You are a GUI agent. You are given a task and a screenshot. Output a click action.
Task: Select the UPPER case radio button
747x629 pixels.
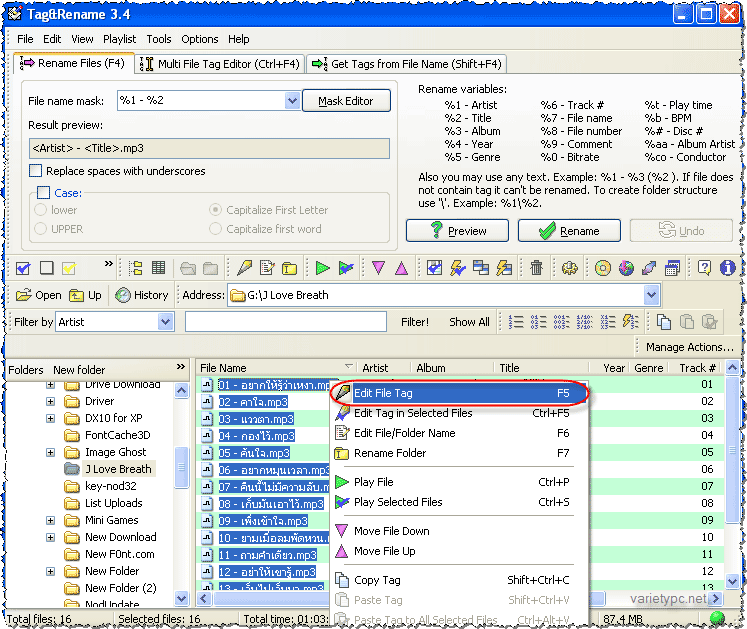coord(40,229)
